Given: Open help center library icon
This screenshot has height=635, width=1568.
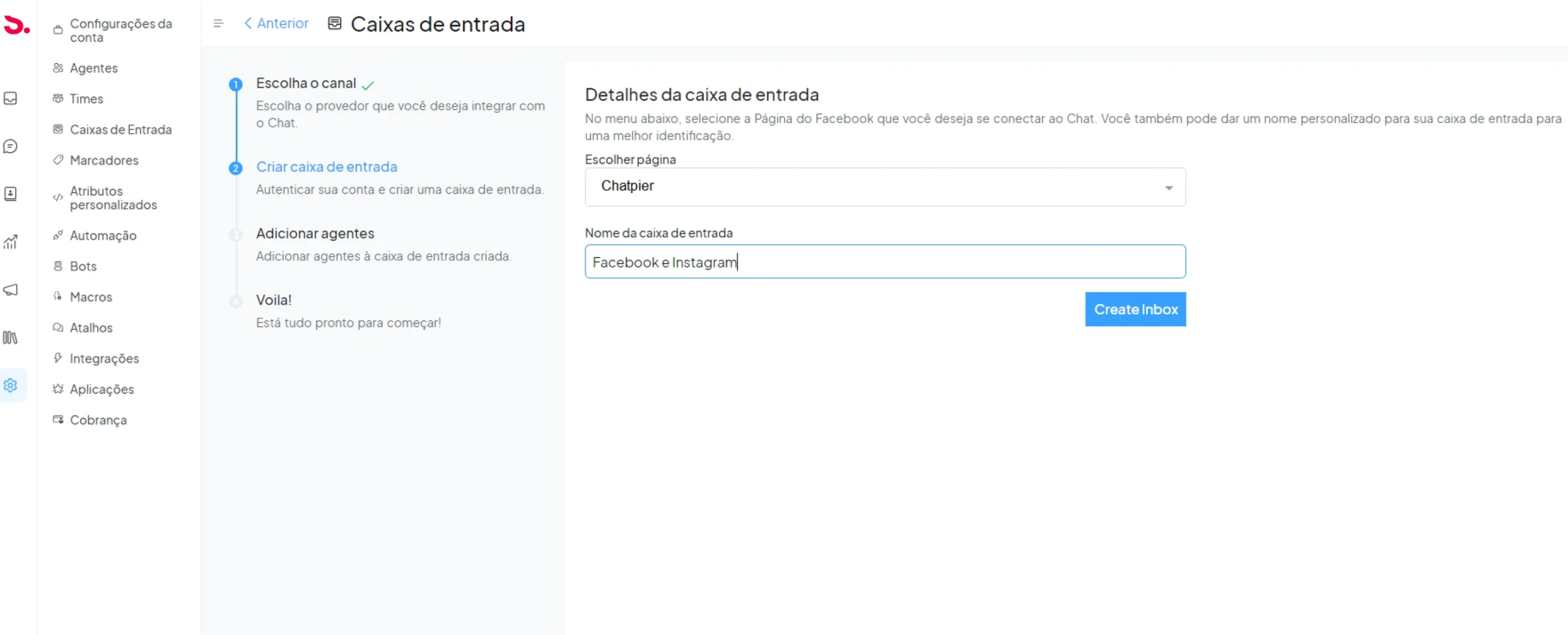Looking at the screenshot, I should click(x=10, y=338).
